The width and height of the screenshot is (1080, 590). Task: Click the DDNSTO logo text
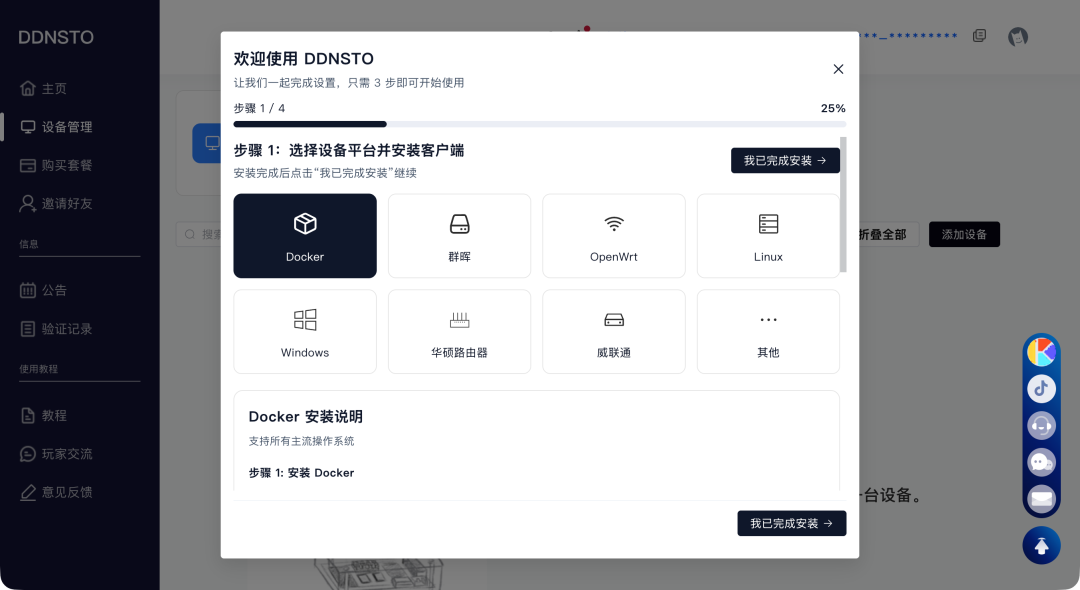tap(56, 37)
